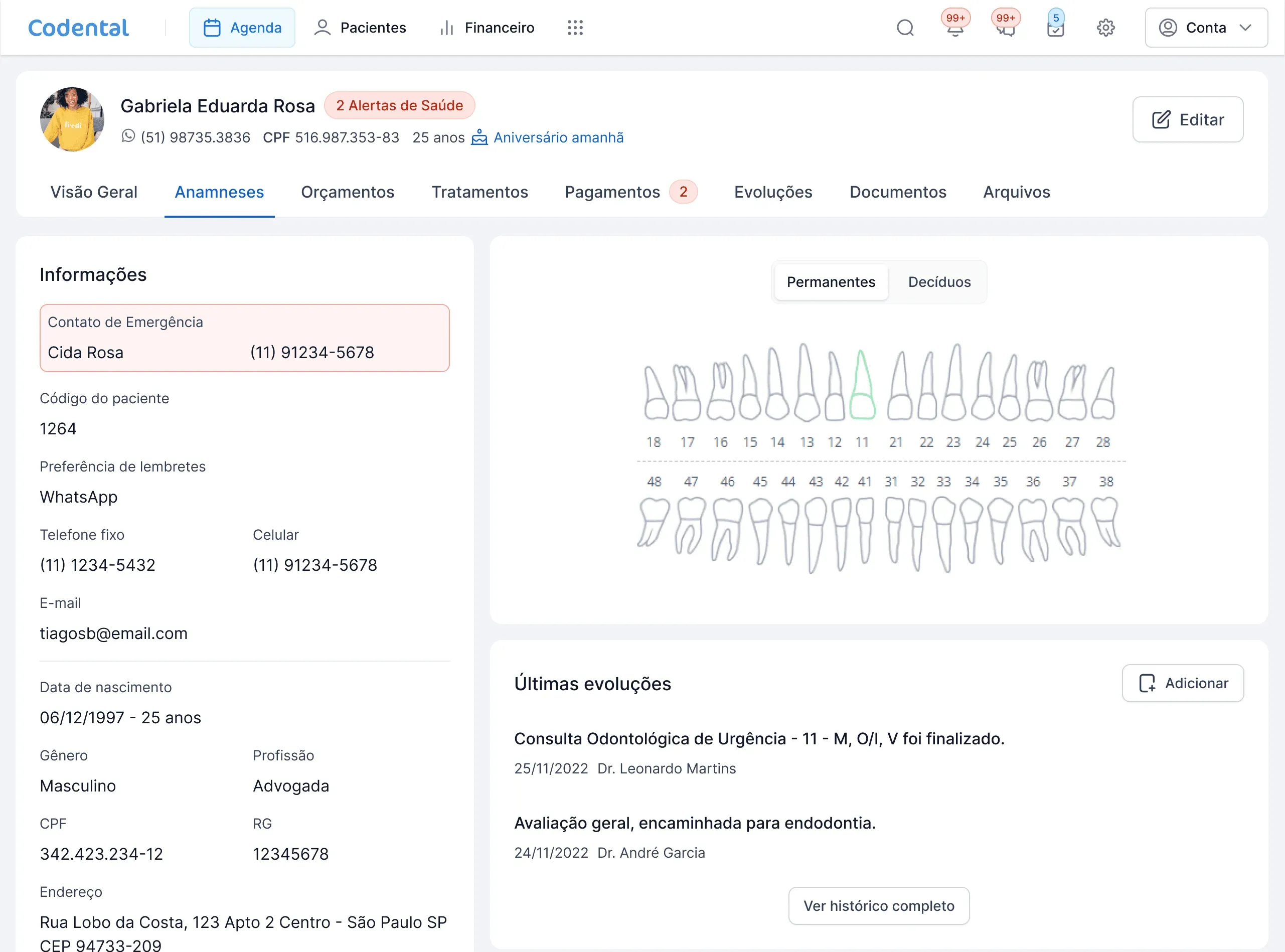1285x952 pixels.
Task: Switch to the Documentos tab
Action: tap(898, 192)
